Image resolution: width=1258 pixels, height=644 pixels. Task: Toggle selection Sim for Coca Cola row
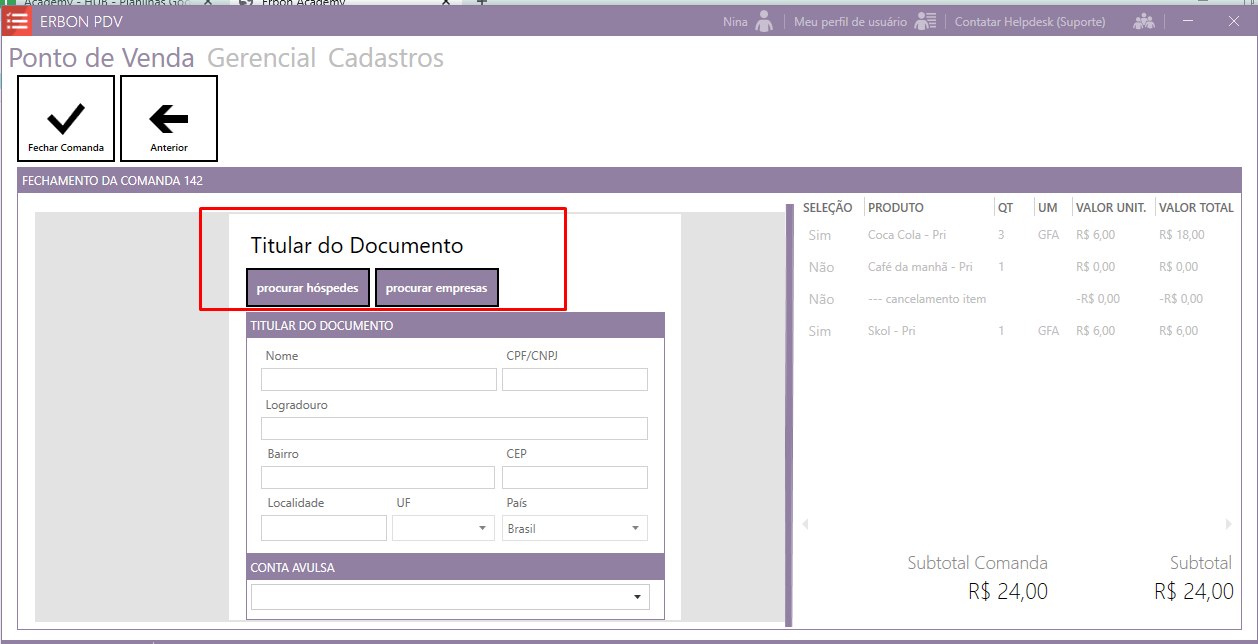pos(819,235)
